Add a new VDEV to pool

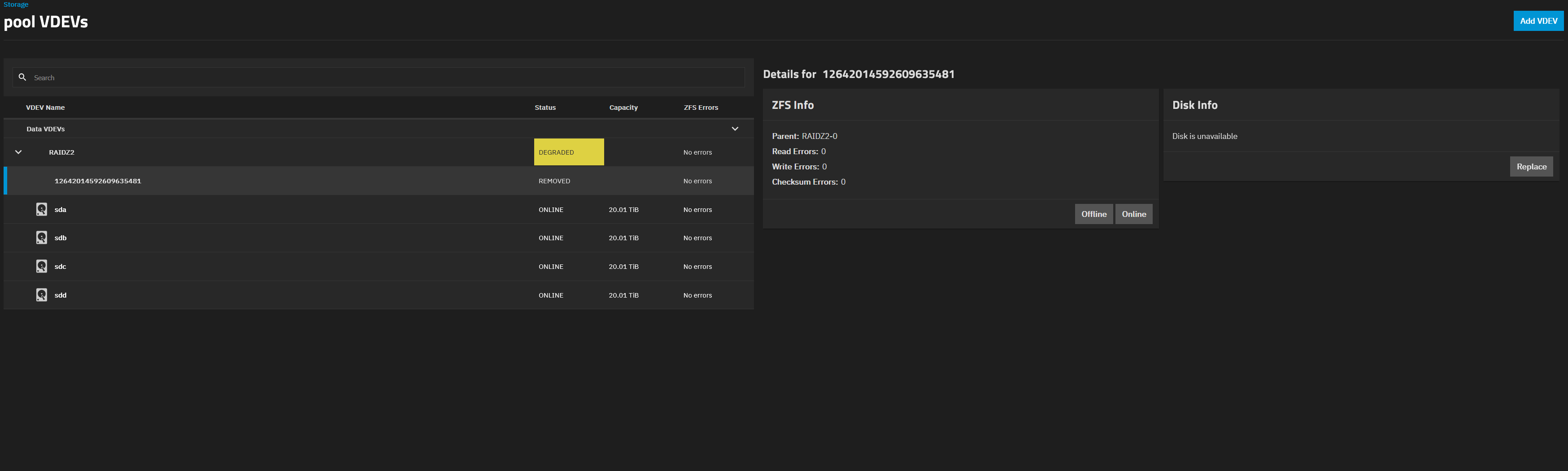click(1538, 21)
